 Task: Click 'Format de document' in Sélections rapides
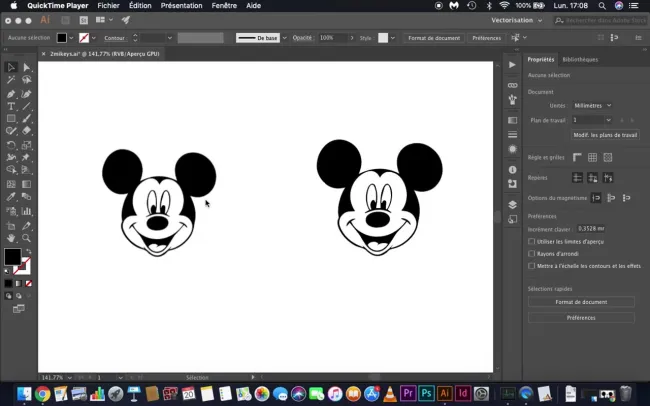point(581,302)
